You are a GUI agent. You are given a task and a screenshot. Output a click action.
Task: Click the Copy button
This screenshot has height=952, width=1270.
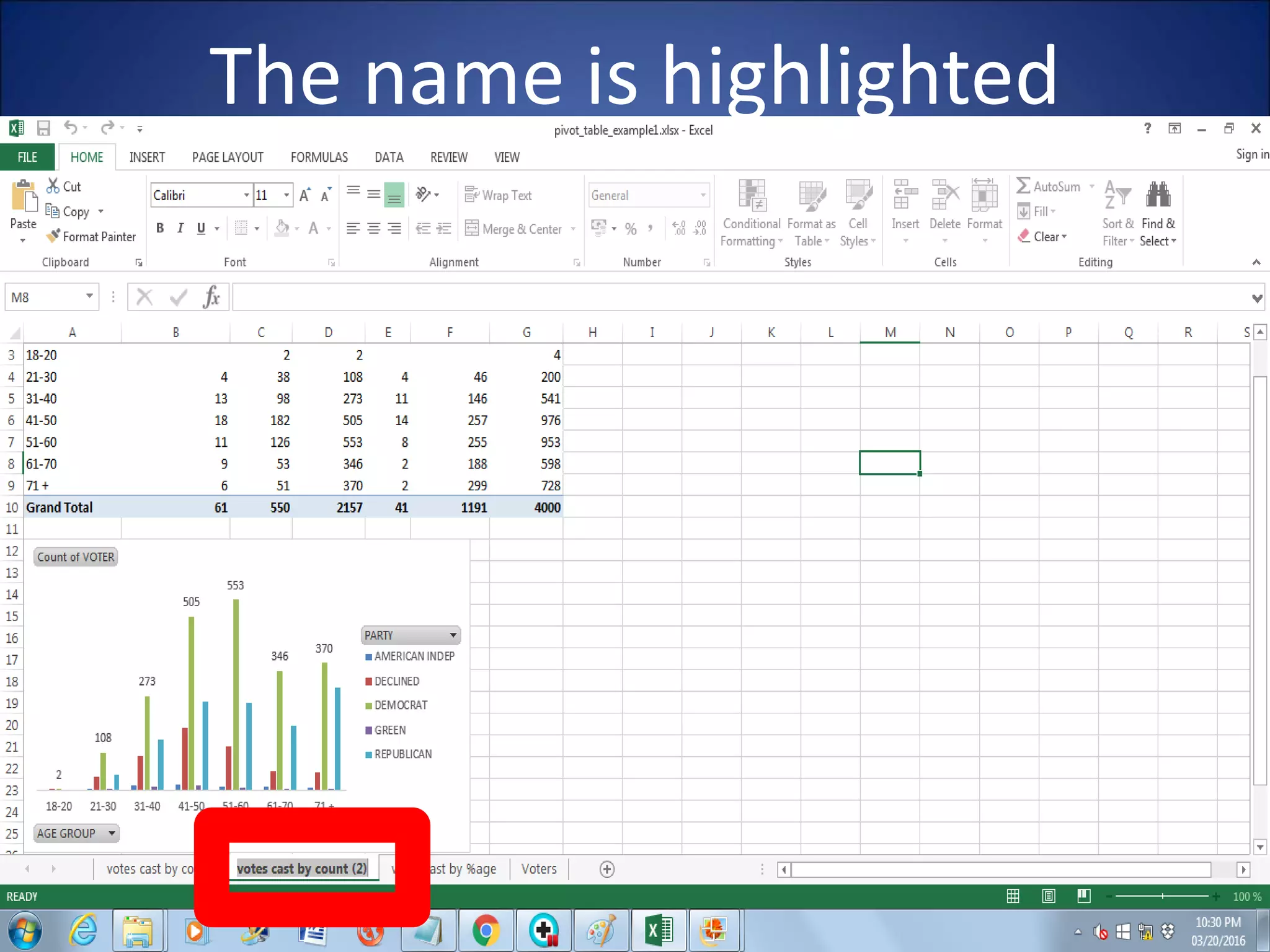68,211
